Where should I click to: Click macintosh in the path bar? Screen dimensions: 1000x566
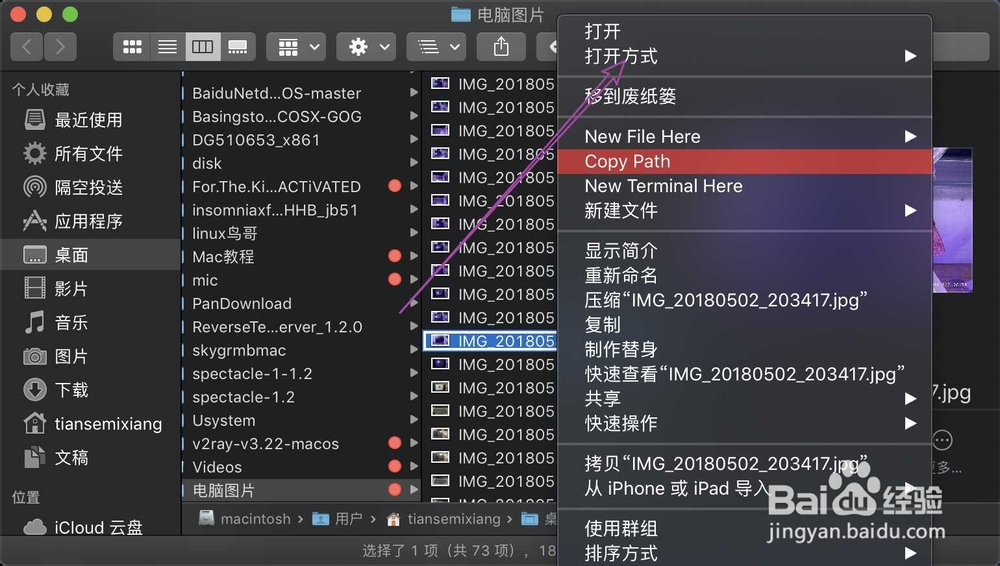click(245, 519)
